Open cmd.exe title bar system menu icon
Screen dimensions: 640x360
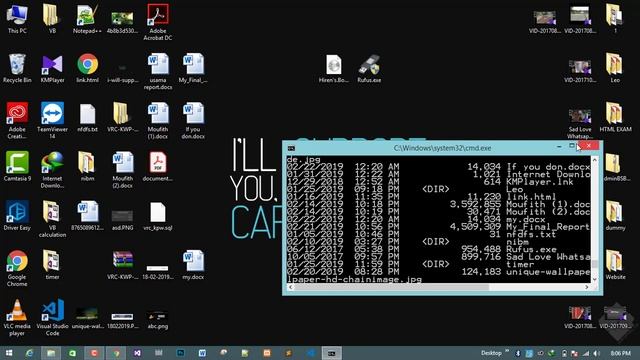pos(291,148)
